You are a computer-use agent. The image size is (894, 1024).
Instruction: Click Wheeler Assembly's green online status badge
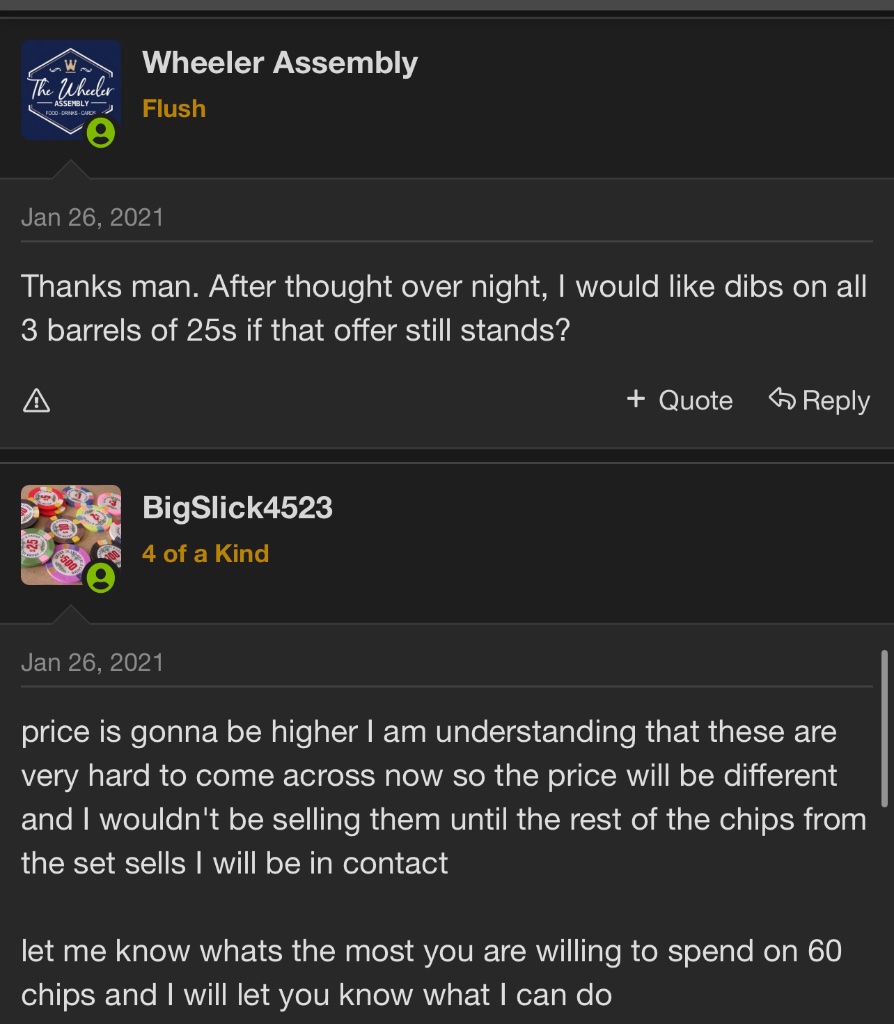[x=100, y=133]
